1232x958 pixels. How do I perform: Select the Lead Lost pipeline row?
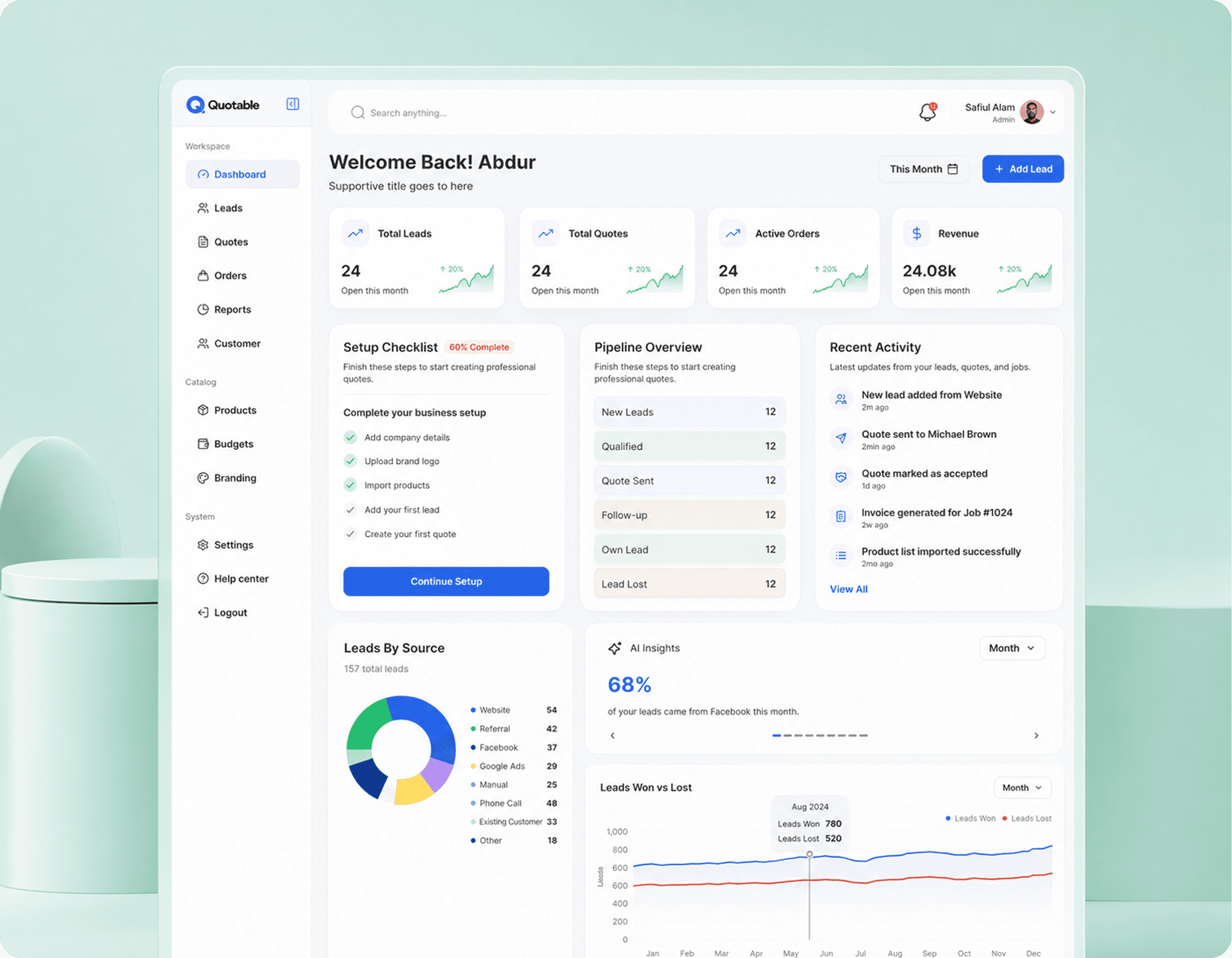689,584
